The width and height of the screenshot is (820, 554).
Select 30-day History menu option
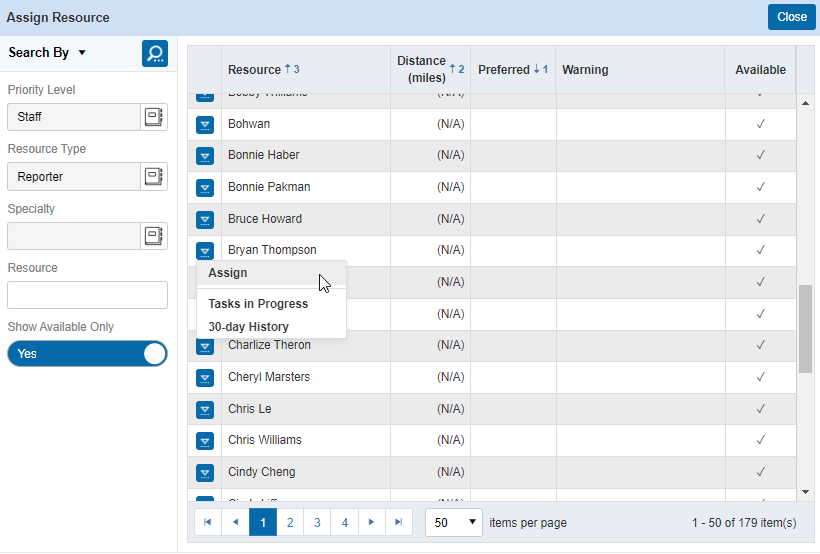pos(248,327)
